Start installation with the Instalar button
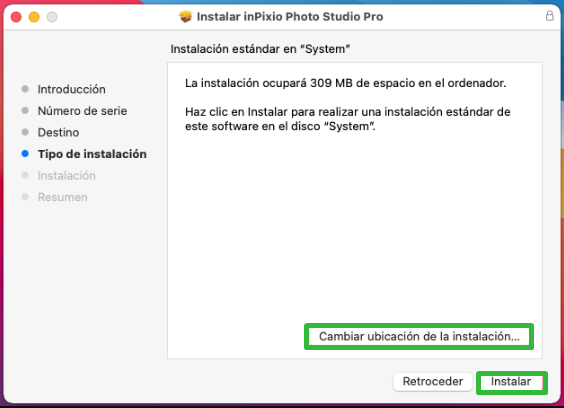This screenshot has width=564, height=408. point(511,381)
